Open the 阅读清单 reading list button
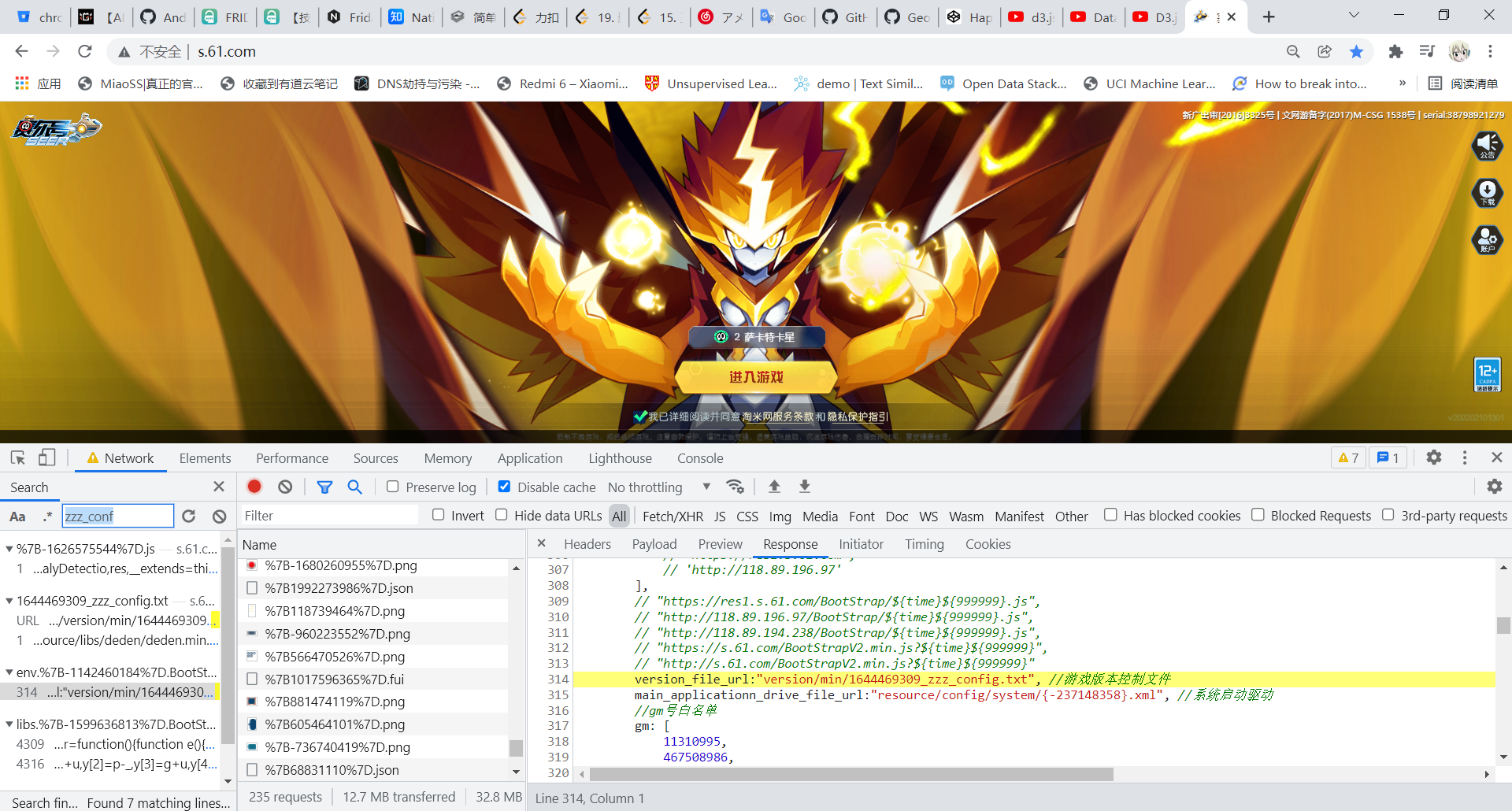1512x811 pixels. tap(1463, 83)
